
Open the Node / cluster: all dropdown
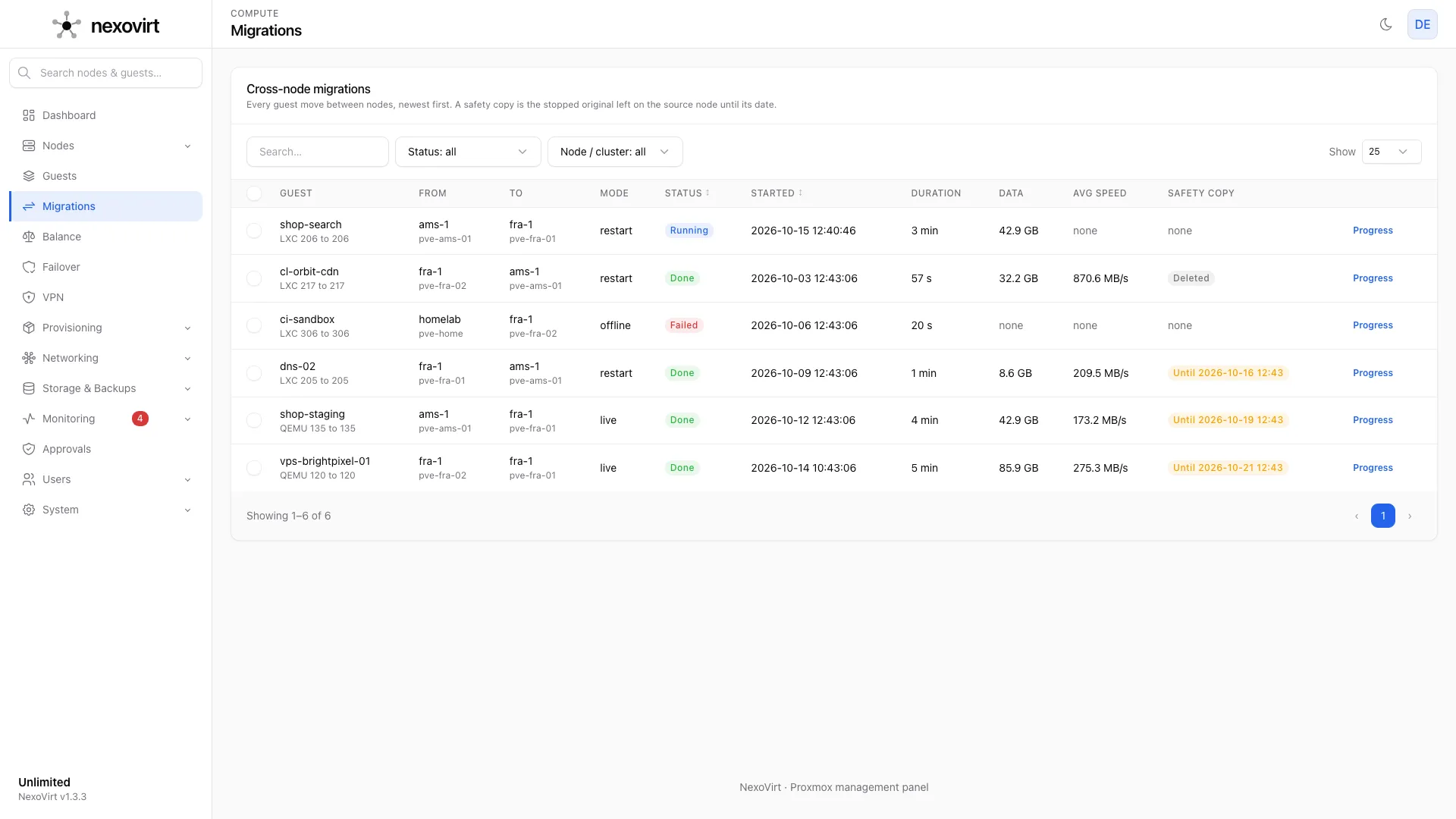pyautogui.click(x=615, y=152)
